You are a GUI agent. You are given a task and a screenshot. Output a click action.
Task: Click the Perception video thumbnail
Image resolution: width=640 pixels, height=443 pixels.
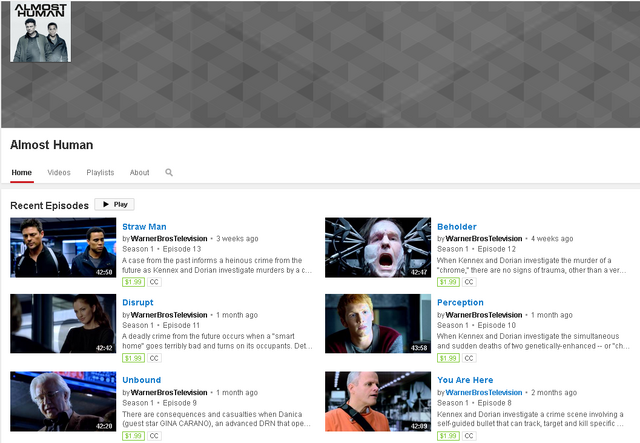(x=378, y=323)
